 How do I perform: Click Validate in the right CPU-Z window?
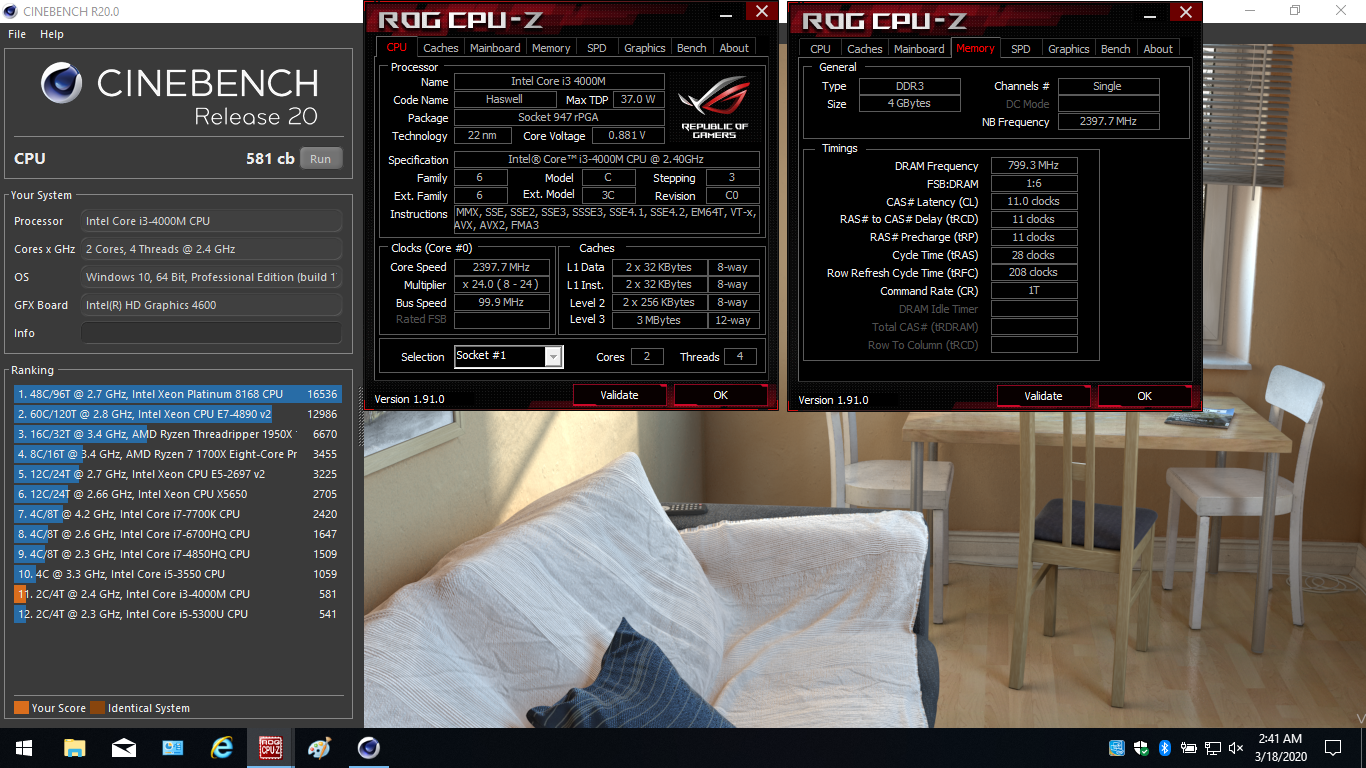coord(1043,396)
